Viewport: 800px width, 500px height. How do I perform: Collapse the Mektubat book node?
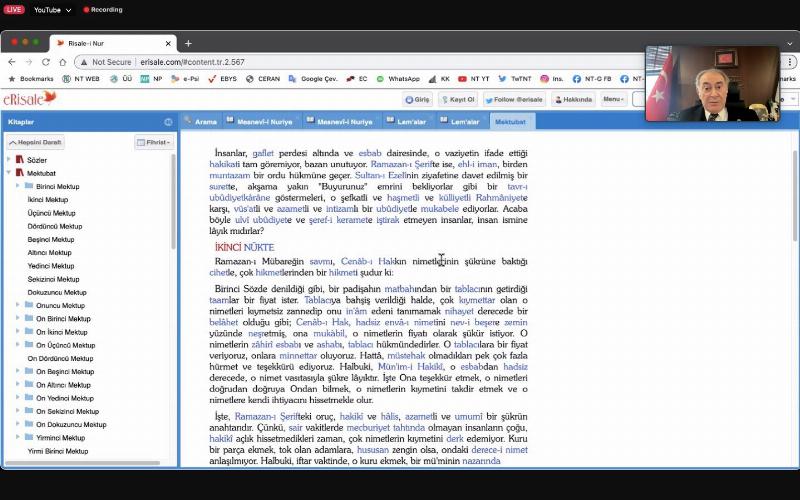point(9,173)
